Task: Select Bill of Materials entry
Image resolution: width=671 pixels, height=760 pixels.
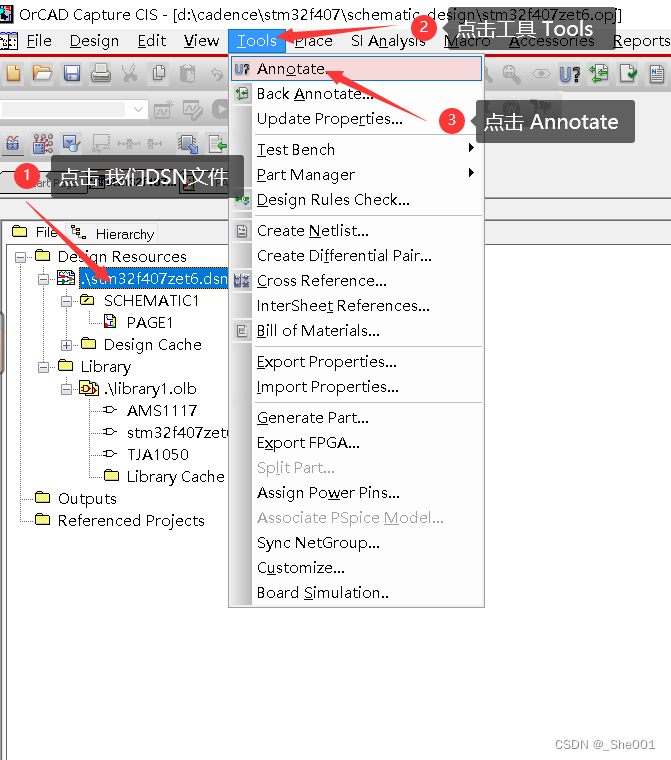Action: pyautogui.click(x=357, y=331)
